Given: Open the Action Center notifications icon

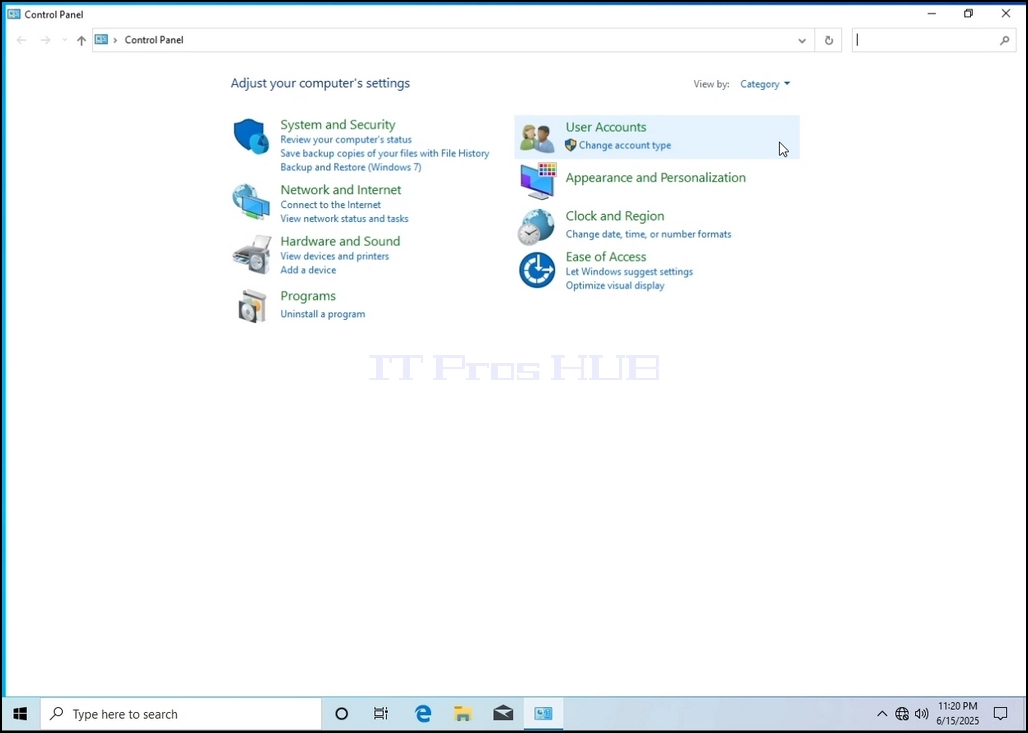Looking at the screenshot, I should pos(1000,714).
